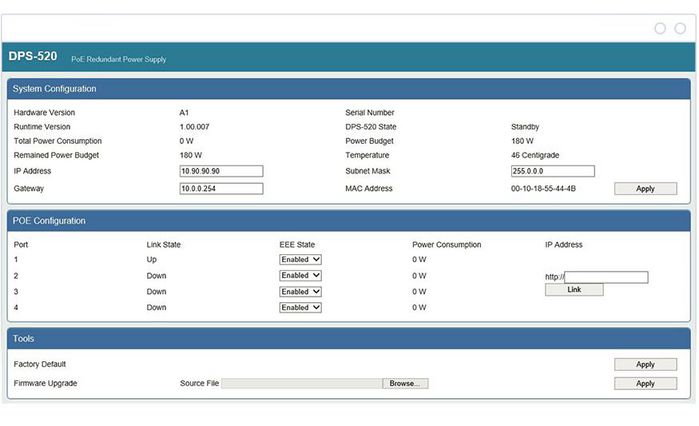This screenshot has width=699, height=426.
Task: Open EEE State dropdown for port 1
Action: [300, 259]
